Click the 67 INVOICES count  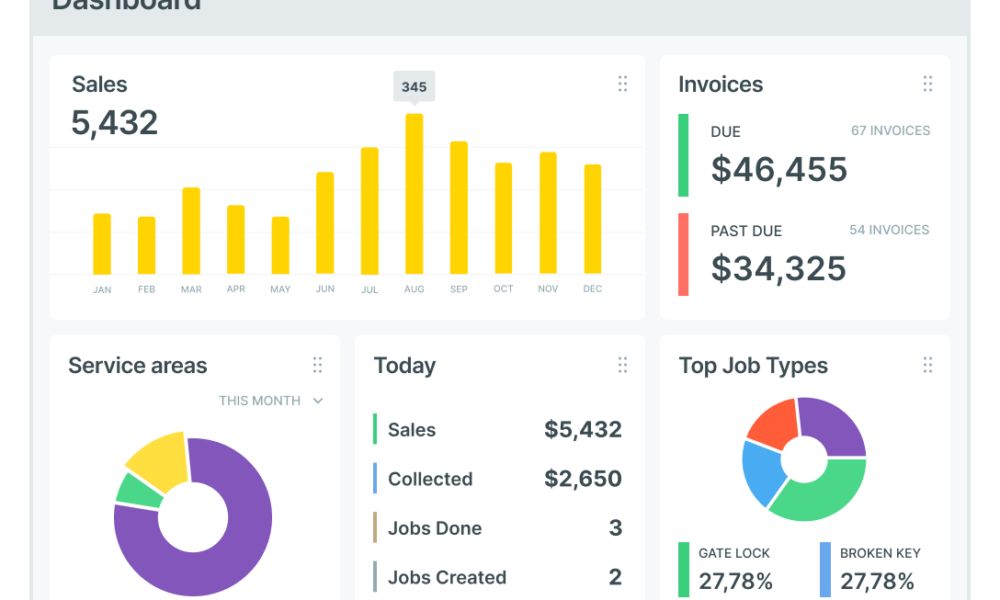[890, 131]
